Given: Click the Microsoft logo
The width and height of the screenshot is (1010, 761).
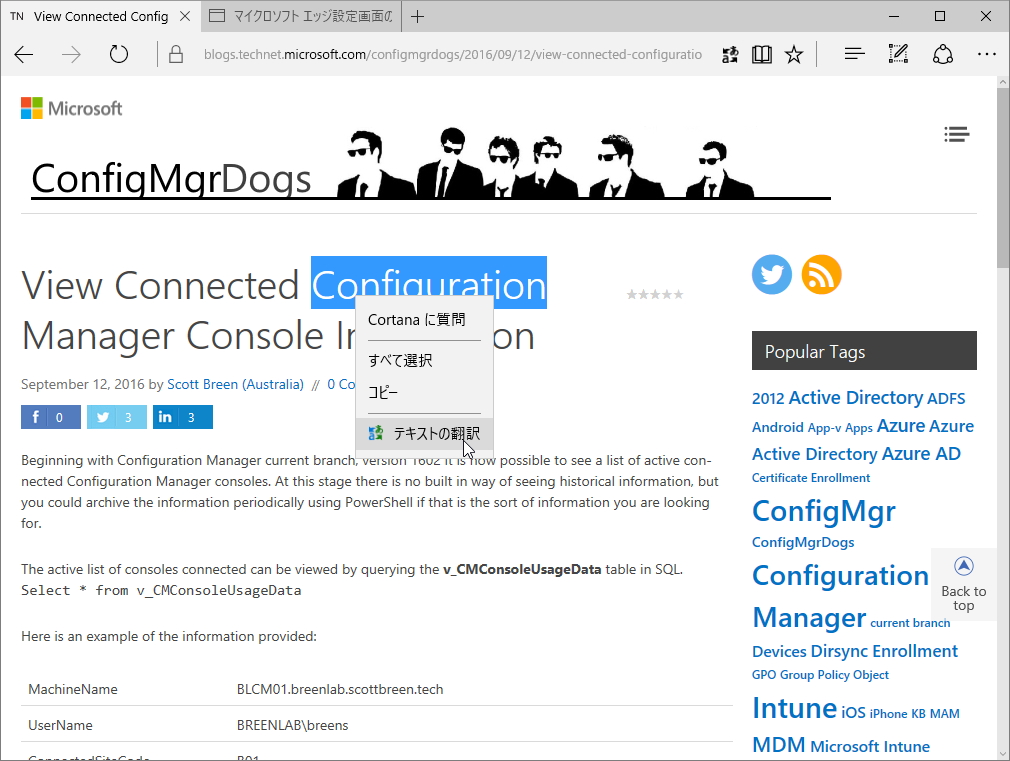Looking at the screenshot, I should [x=71, y=108].
